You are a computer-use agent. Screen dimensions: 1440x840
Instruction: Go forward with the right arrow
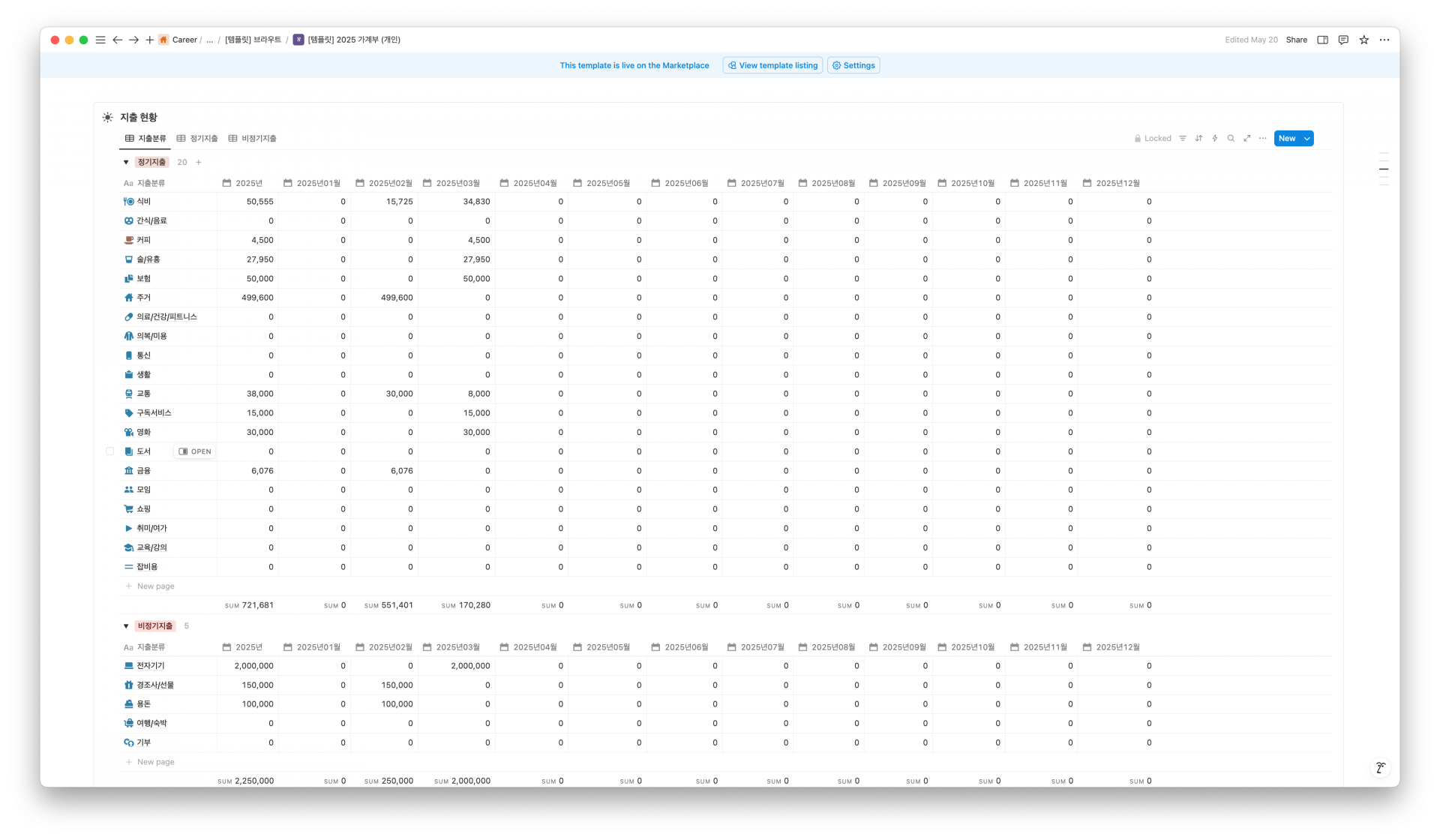click(x=133, y=40)
